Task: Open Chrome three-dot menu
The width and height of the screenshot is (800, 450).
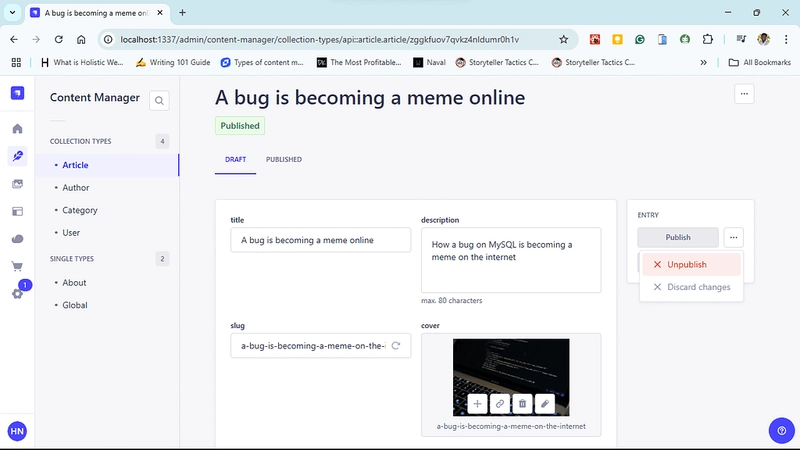Action: click(786, 39)
